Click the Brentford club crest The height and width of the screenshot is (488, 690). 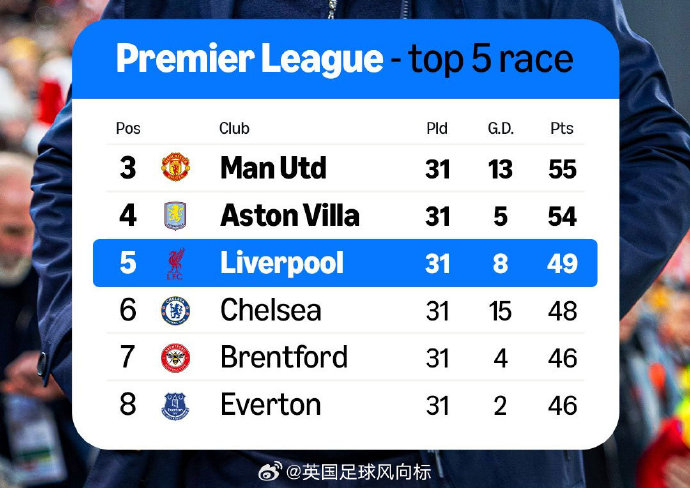[175, 357]
